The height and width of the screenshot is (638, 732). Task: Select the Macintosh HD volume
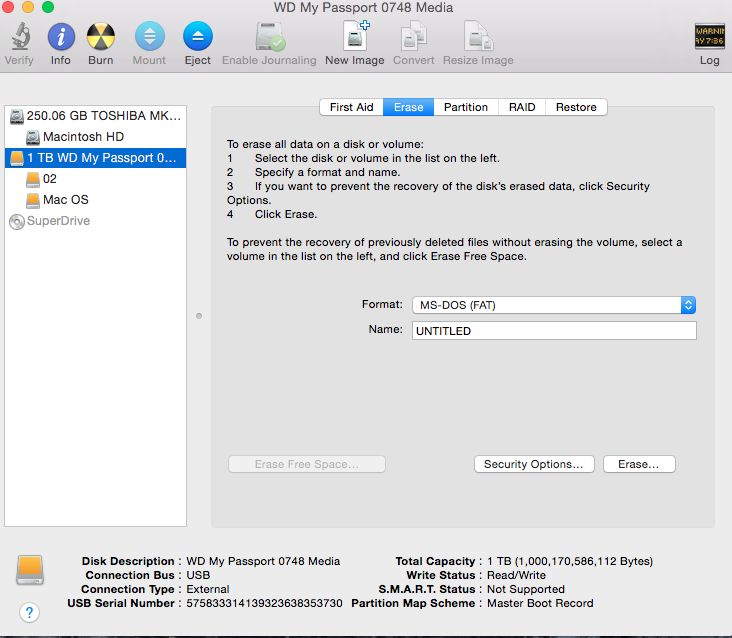coord(95,137)
